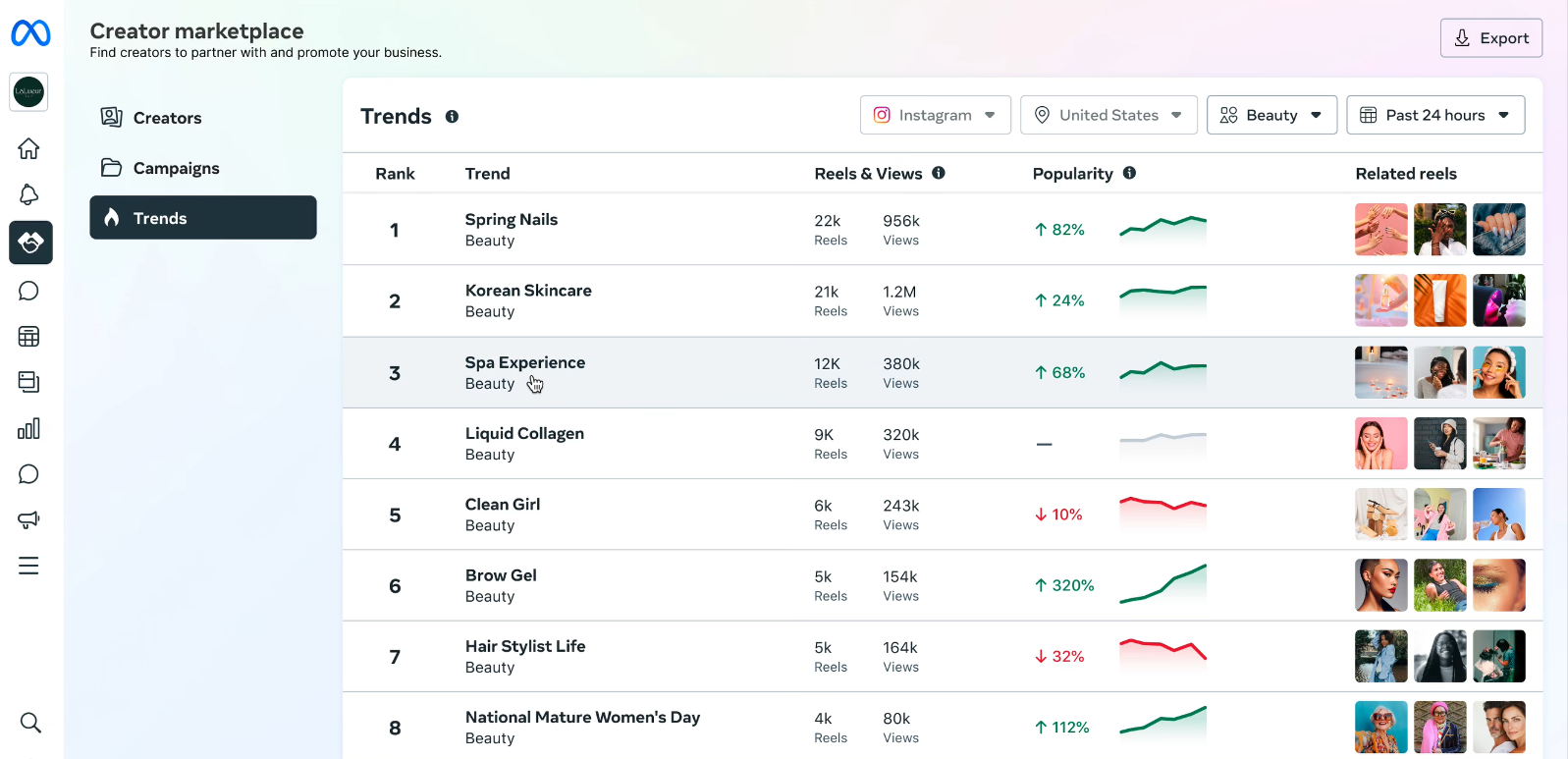
Task: Open the Spring Nails trend
Action: 511,220
